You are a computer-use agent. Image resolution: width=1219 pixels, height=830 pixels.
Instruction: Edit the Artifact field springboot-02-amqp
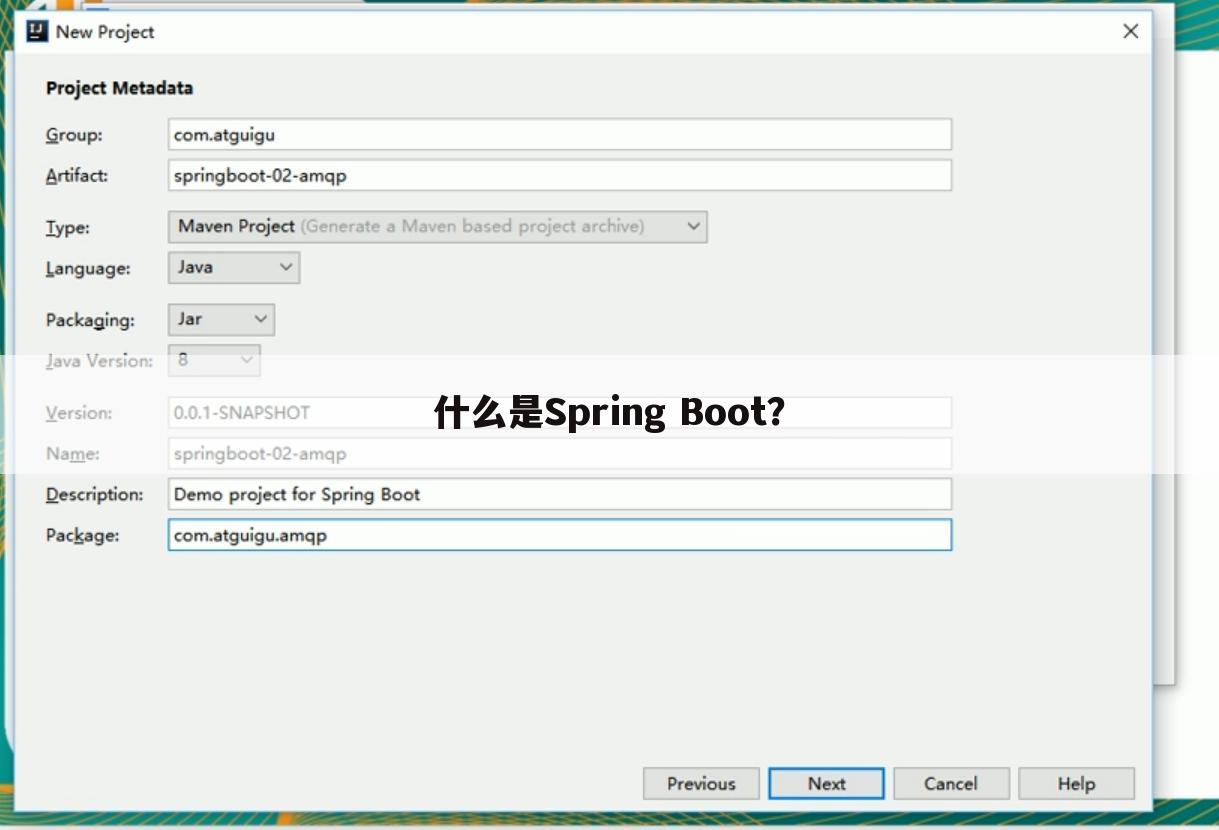(560, 175)
